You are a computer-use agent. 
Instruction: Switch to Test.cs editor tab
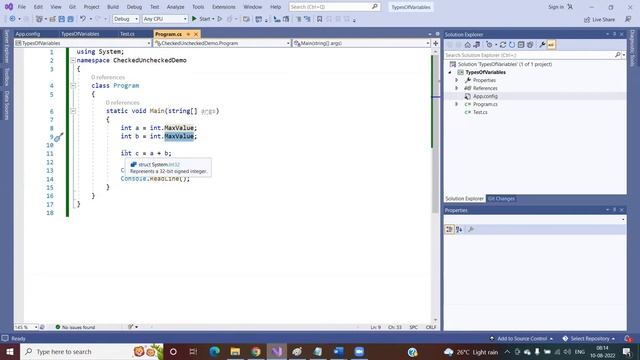click(127, 34)
